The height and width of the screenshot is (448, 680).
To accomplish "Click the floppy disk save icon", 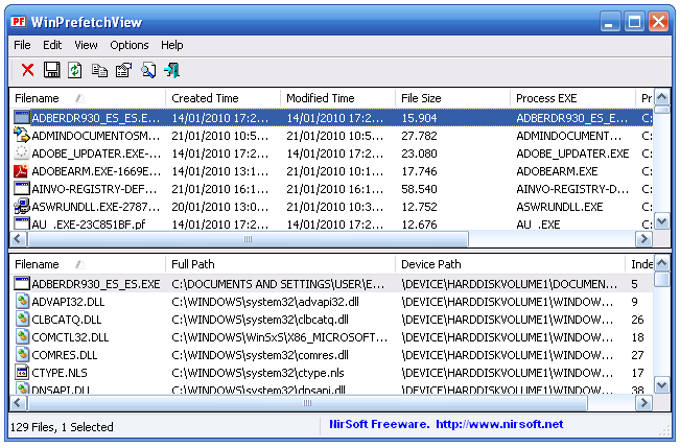I will 52,70.
